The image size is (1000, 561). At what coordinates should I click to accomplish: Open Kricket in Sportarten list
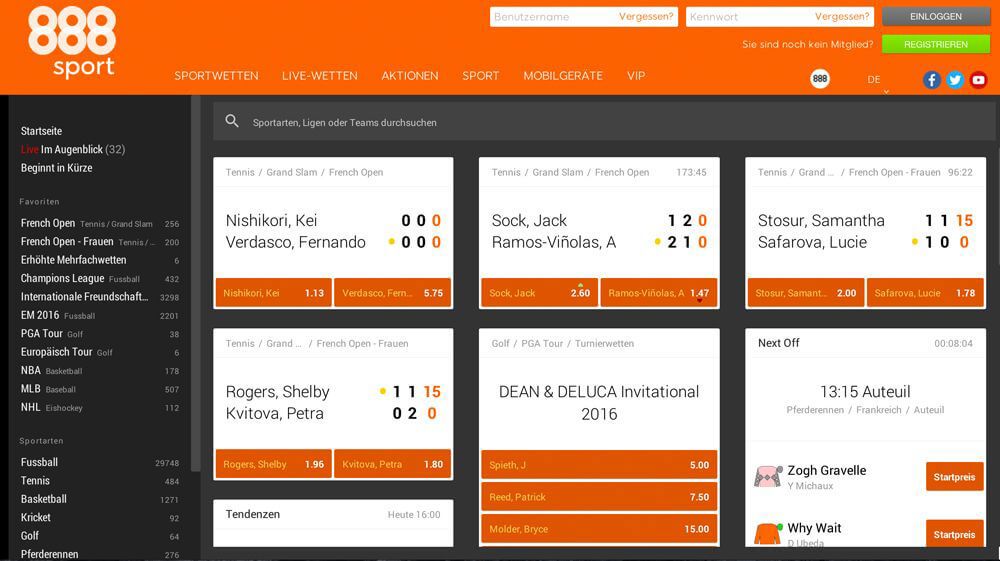point(99,518)
